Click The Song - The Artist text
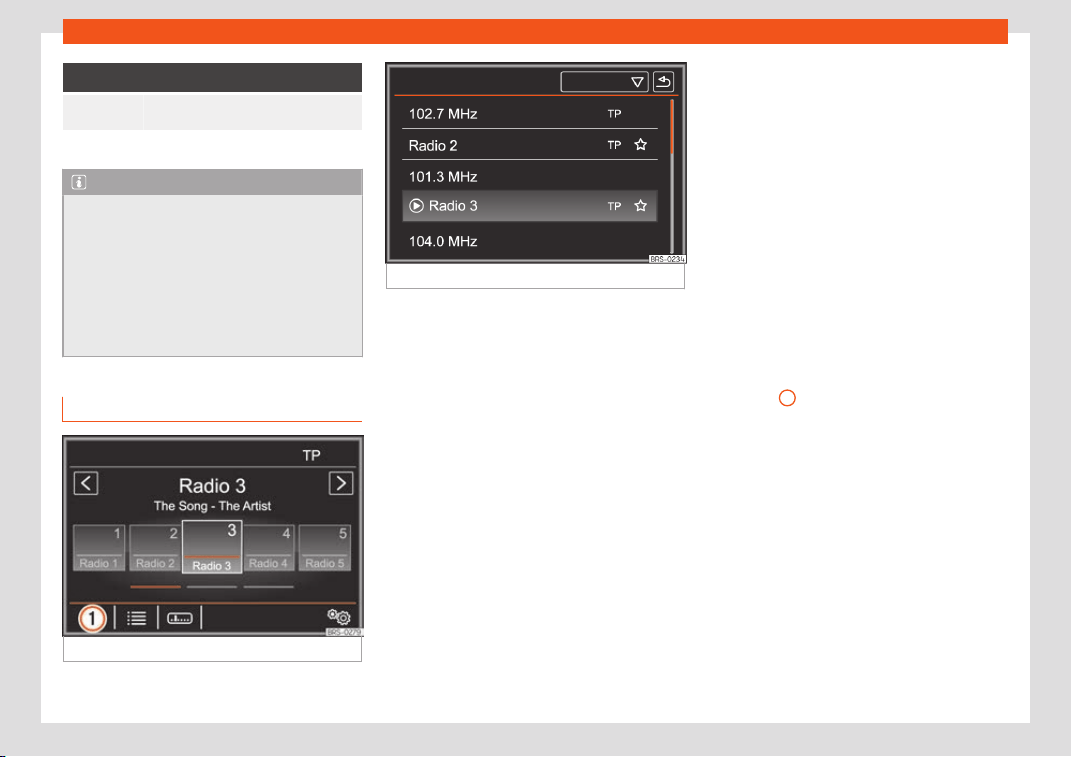1072x757 pixels. pos(213,506)
